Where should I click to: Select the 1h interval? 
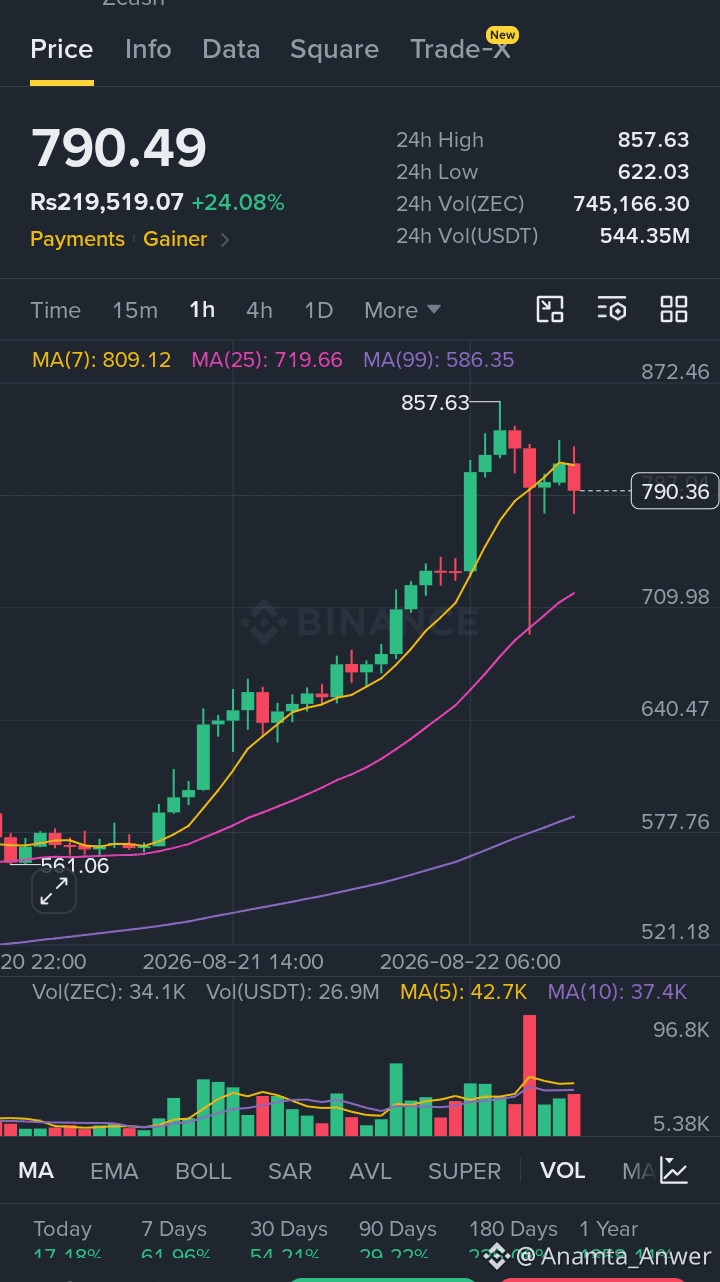(202, 310)
